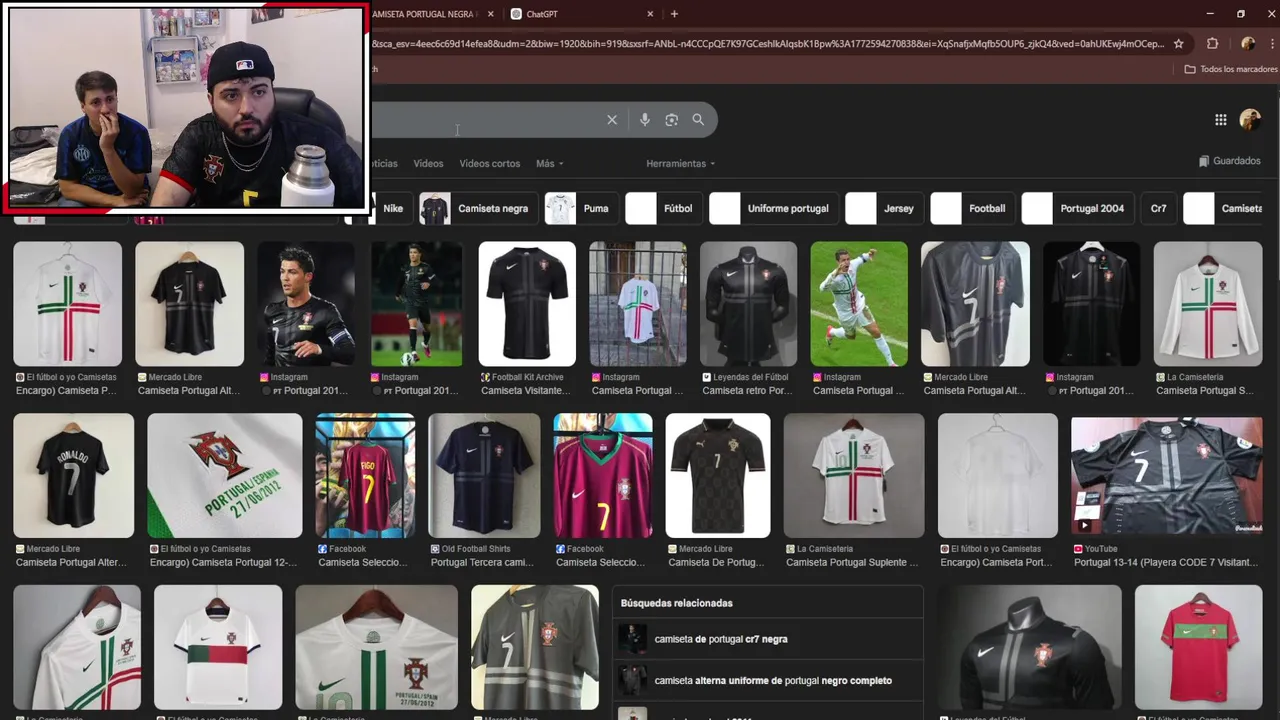This screenshot has width=1280, height=720.
Task: Select the Portugal 2004 filter chip
Action: point(1078,208)
